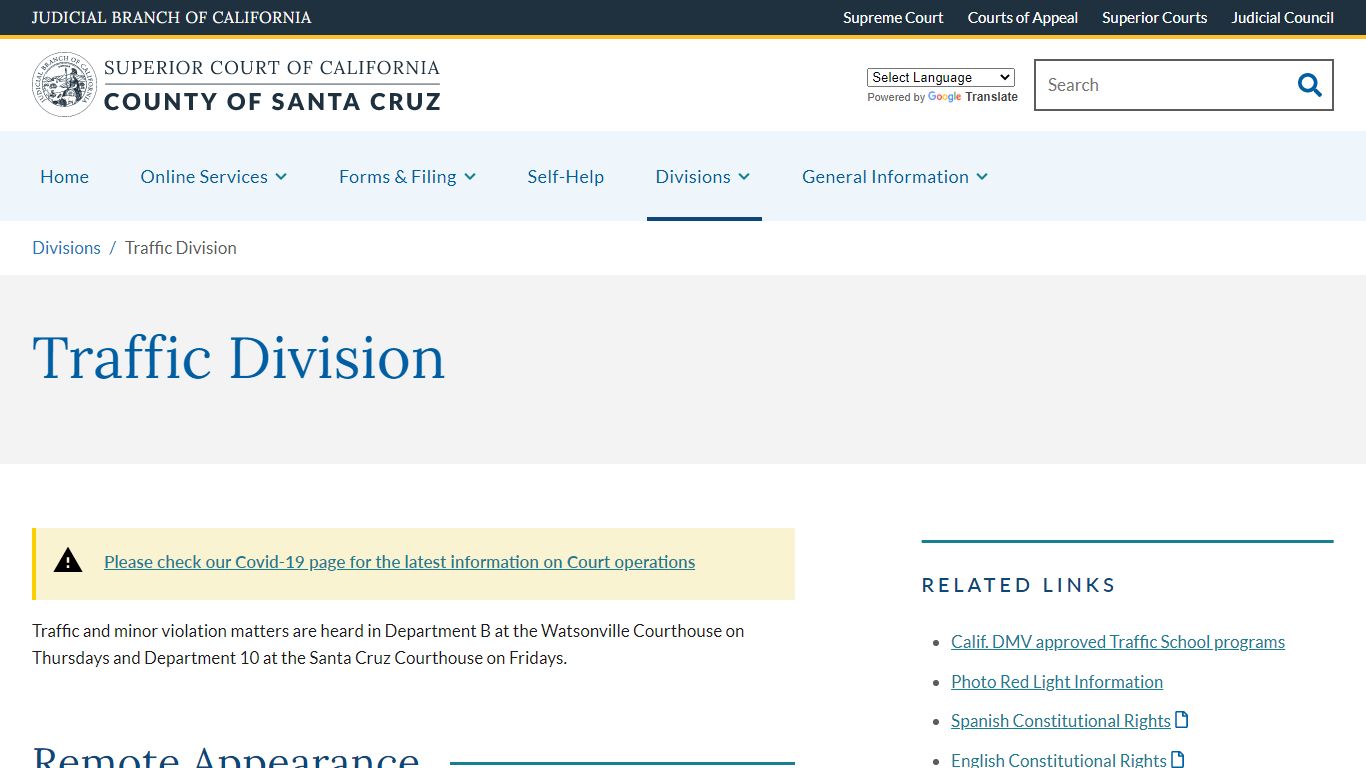This screenshot has height=768, width=1366.
Task: Click the Superior Courts link
Action: [x=1155, y=18]
